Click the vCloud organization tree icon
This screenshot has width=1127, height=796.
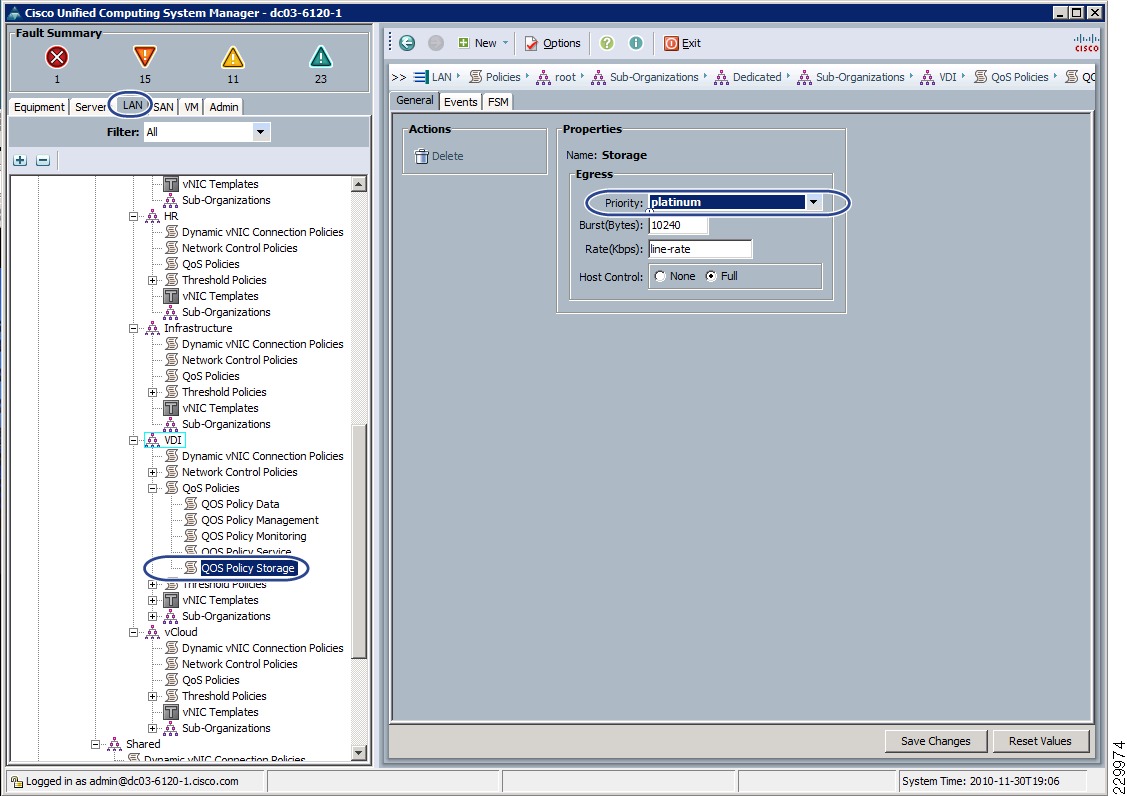[x=153, y=632]
